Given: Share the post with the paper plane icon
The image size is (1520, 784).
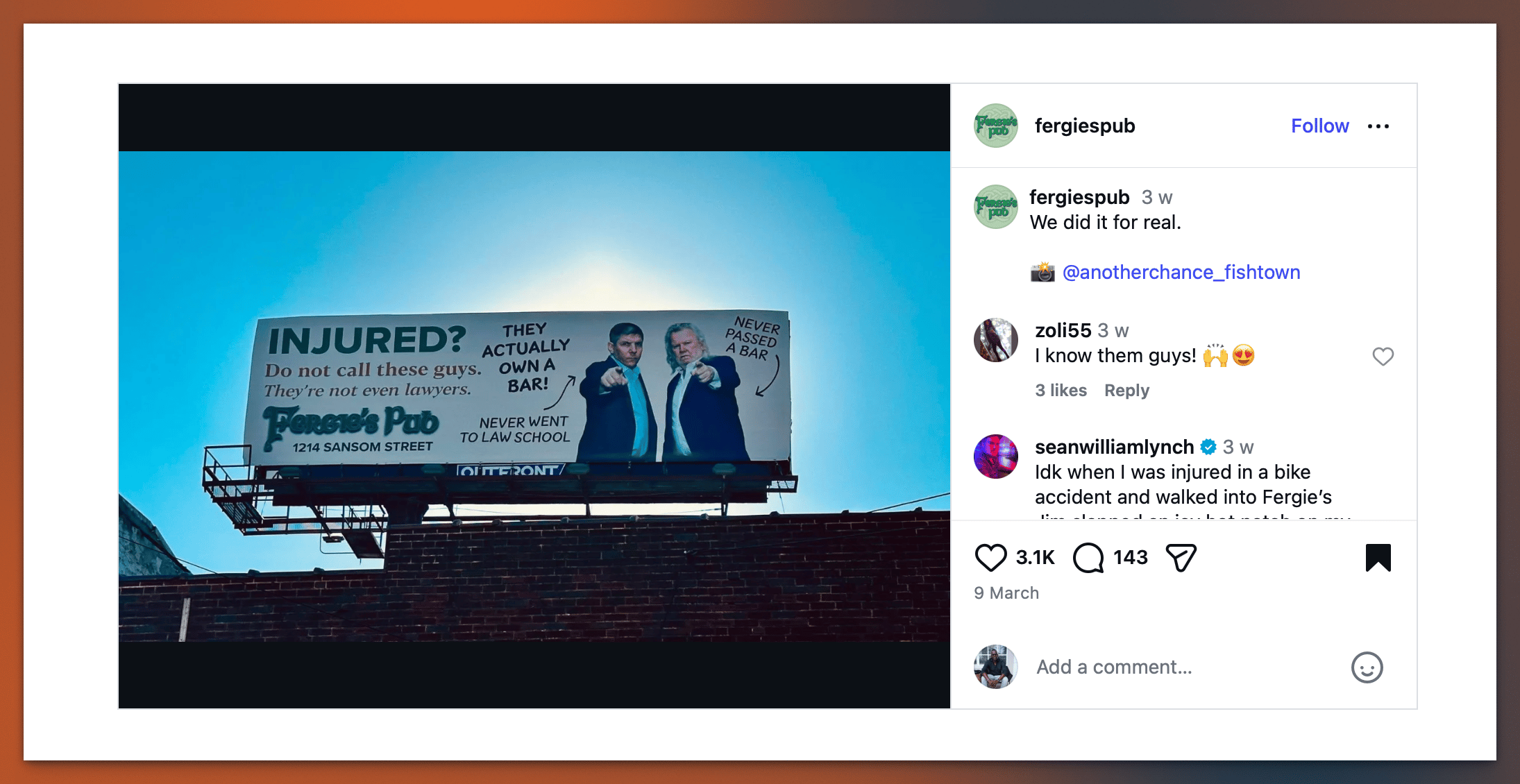Looking at the screenshot, I should point(1181,558).
